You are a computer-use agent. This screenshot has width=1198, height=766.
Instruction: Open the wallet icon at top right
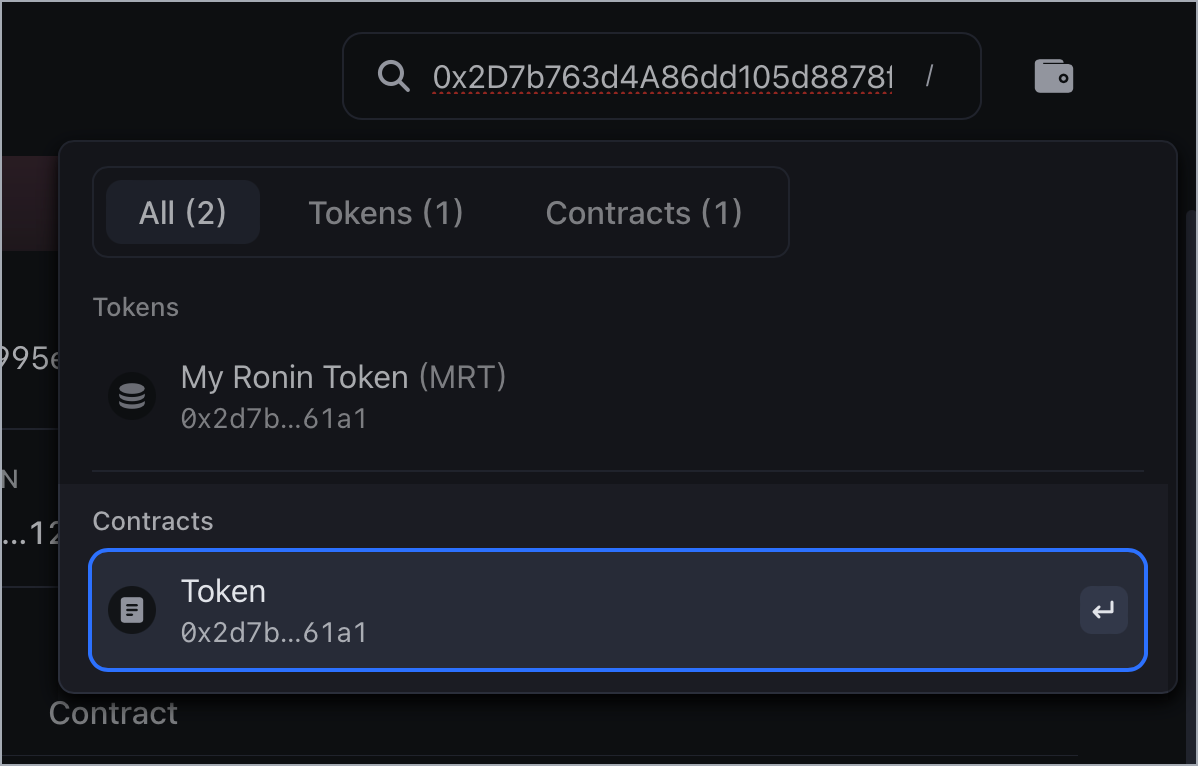point(1053,76)
